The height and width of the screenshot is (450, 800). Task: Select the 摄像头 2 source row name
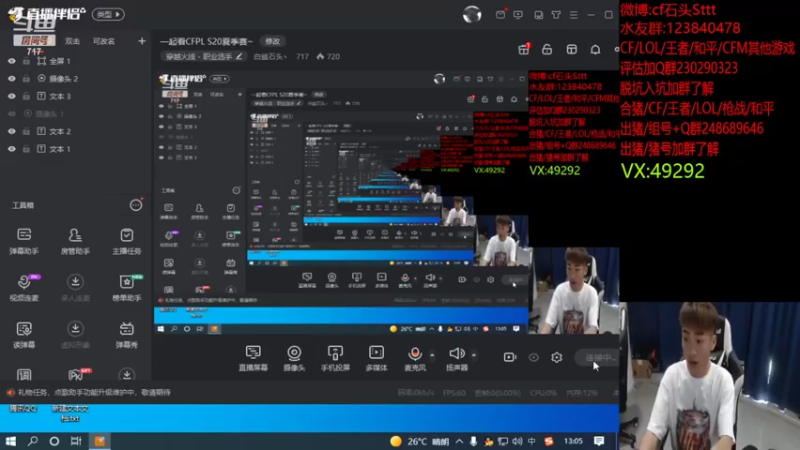64,79
